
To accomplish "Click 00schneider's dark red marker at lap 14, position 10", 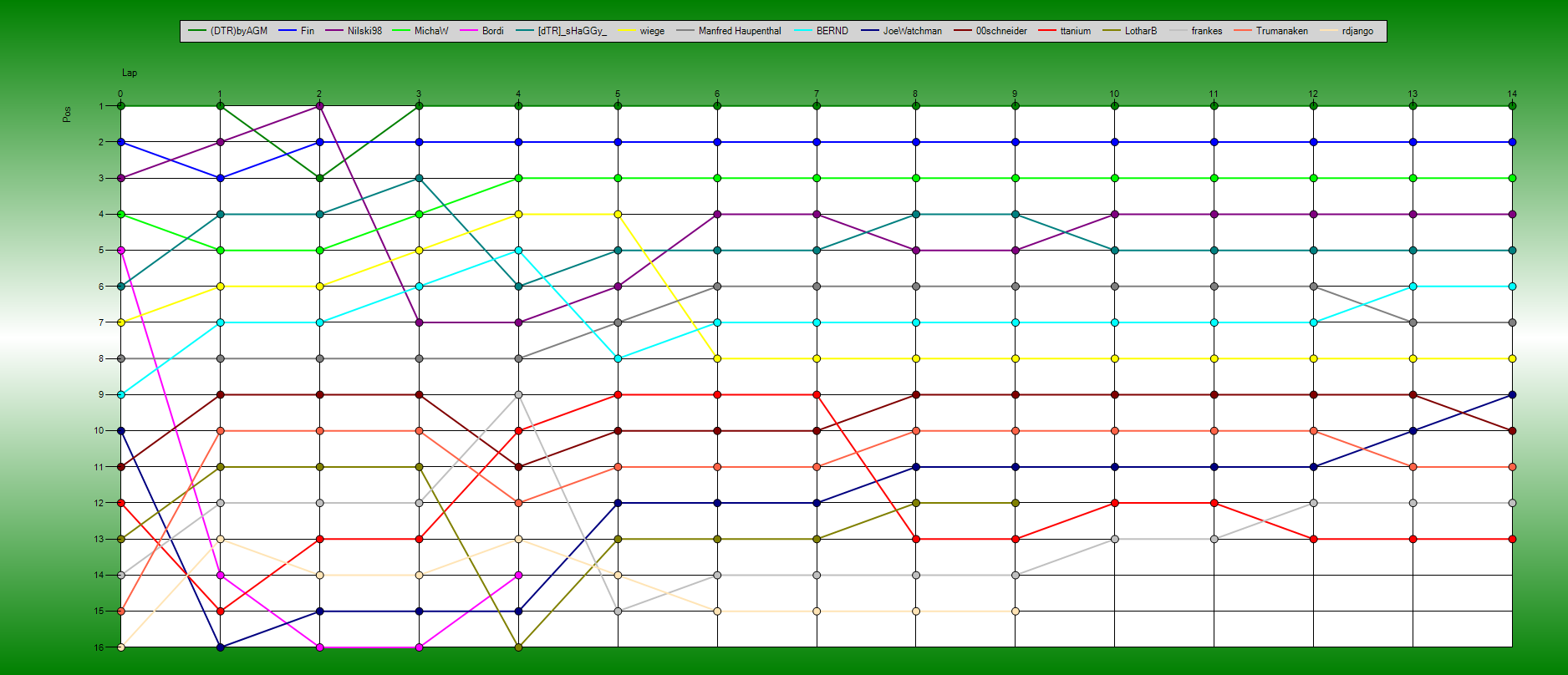I will pos(1512,431).
